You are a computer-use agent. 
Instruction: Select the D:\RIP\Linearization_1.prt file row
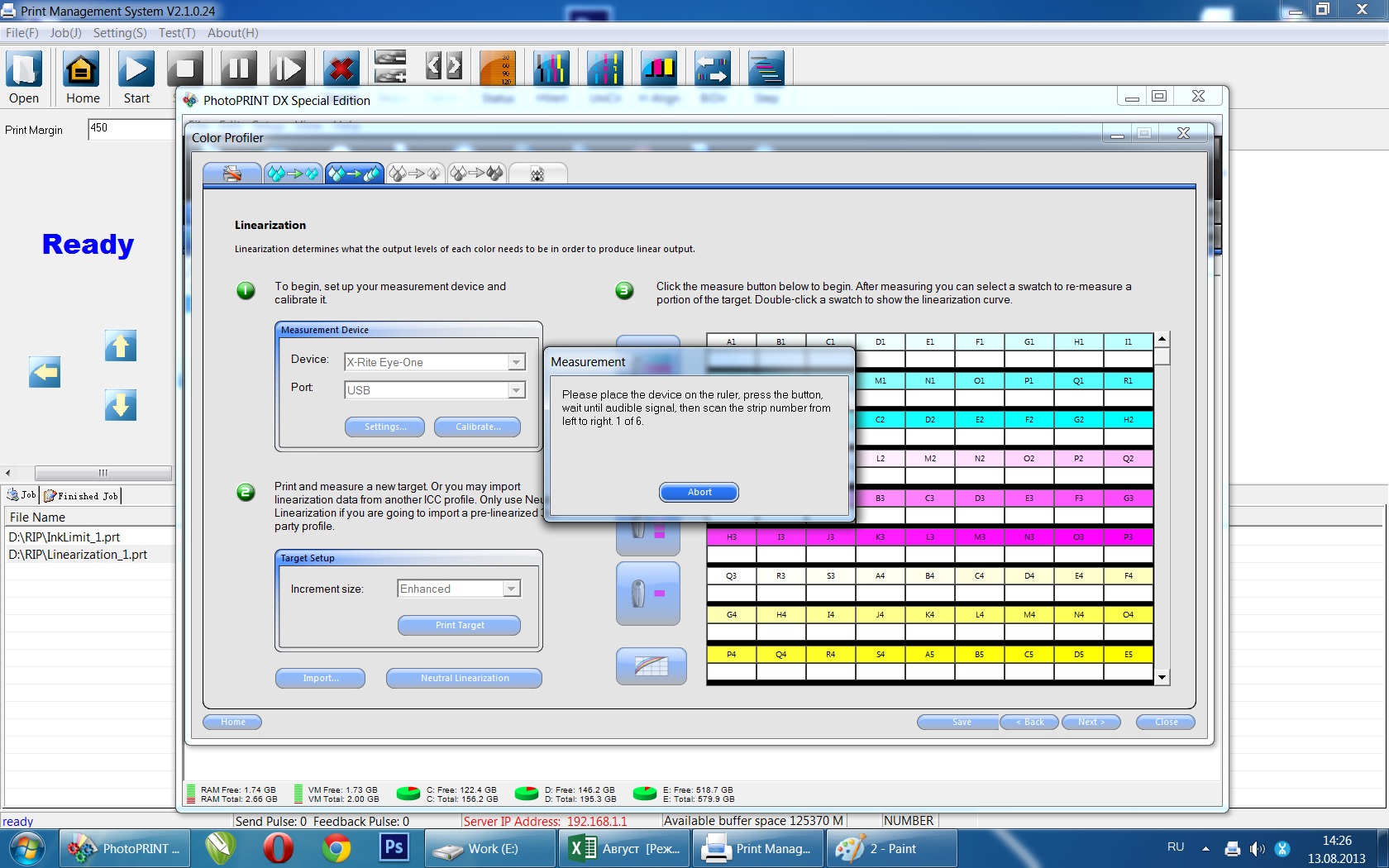pyautogui.click(x=89, y=555)
